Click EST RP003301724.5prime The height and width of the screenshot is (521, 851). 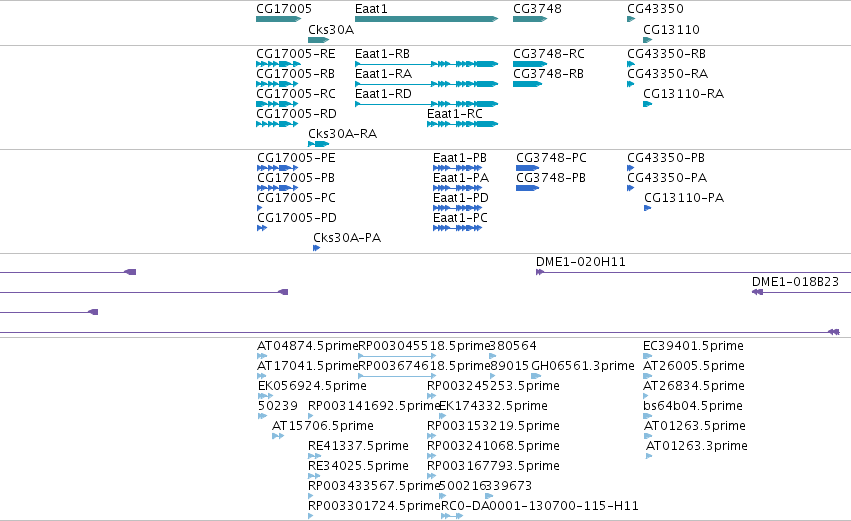(x=310, y=516)
